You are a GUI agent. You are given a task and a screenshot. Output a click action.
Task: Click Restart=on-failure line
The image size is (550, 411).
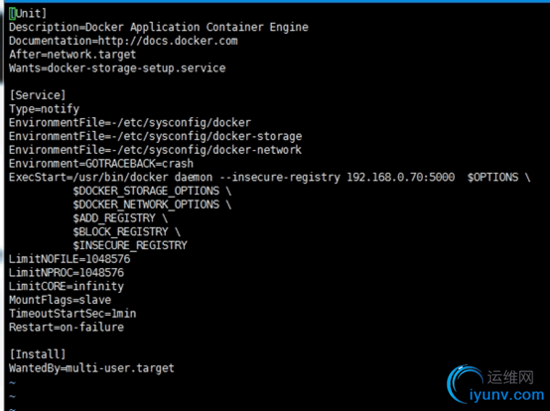click(66, 328)
